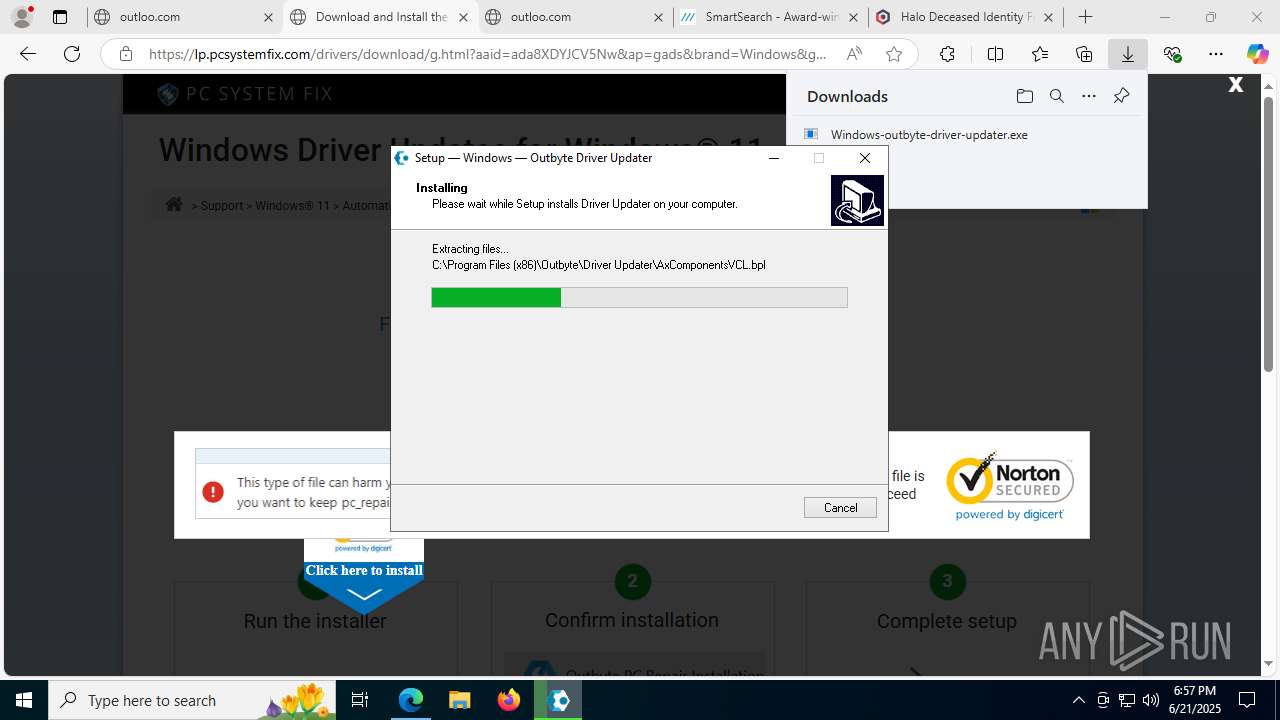Close the page overlay with X
The image size is (1280, 720).
click(1236, 85)
